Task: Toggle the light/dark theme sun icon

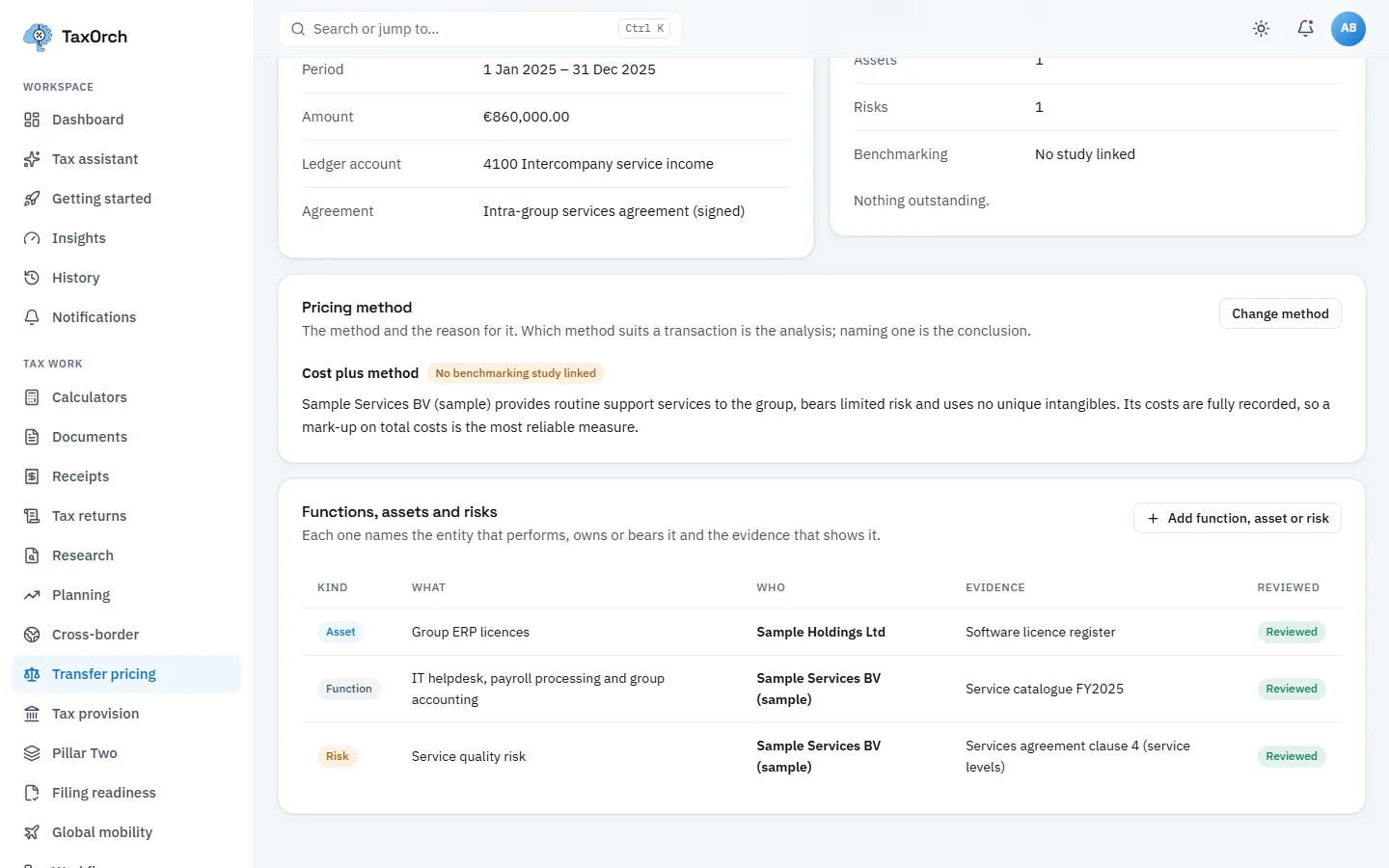Action: 1261,29
